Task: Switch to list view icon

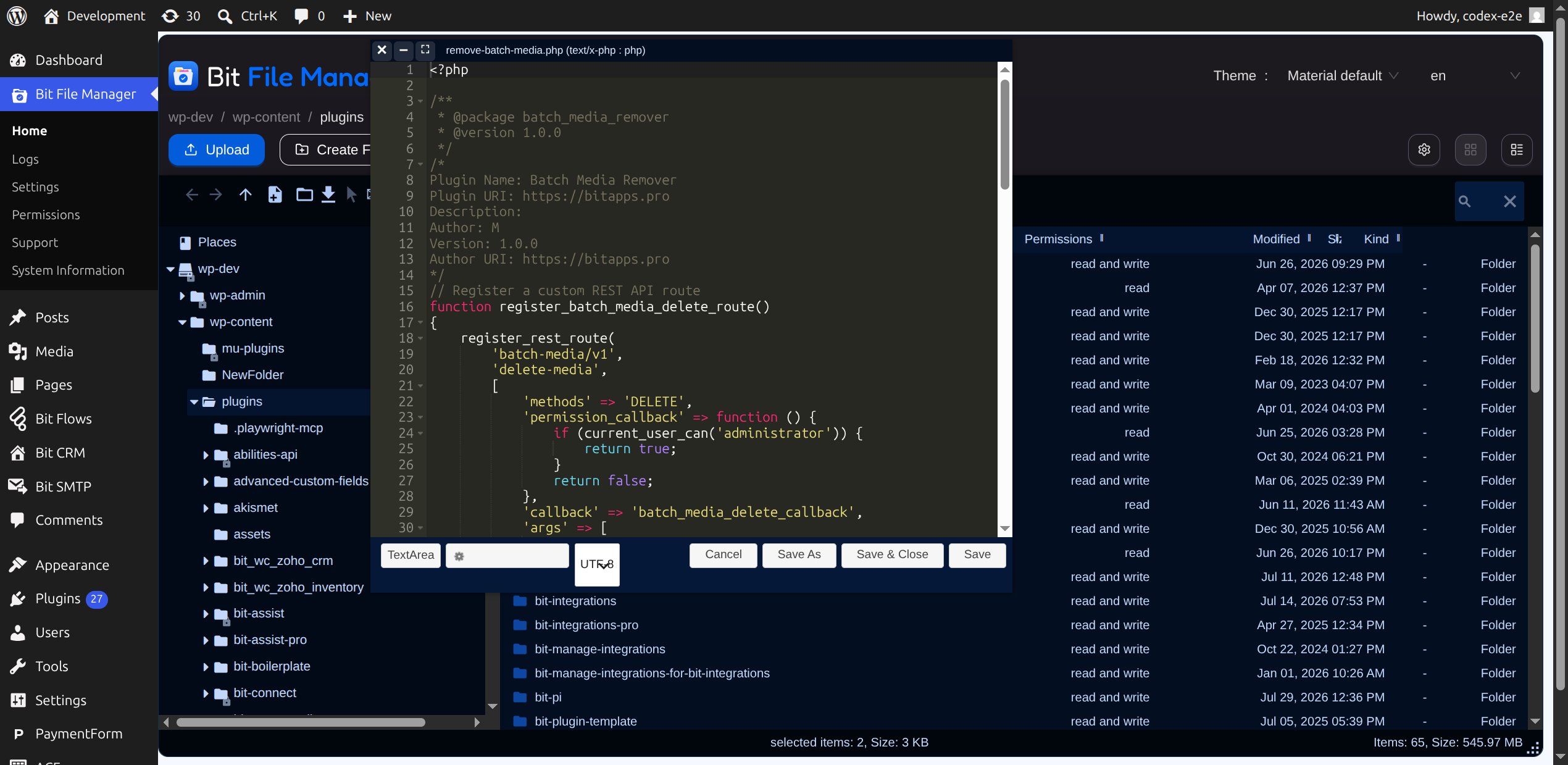Action: 1517,149
